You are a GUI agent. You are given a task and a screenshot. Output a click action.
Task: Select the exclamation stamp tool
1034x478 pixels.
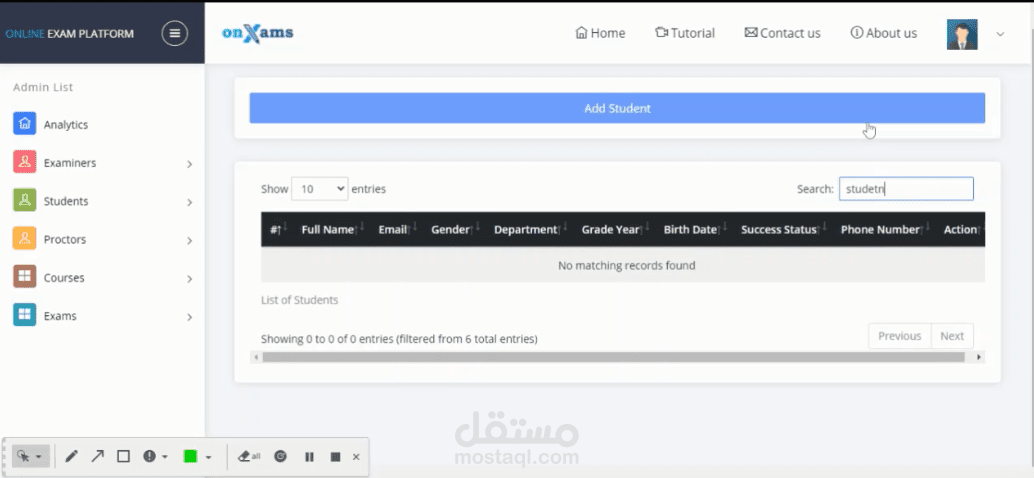point(150,456)
